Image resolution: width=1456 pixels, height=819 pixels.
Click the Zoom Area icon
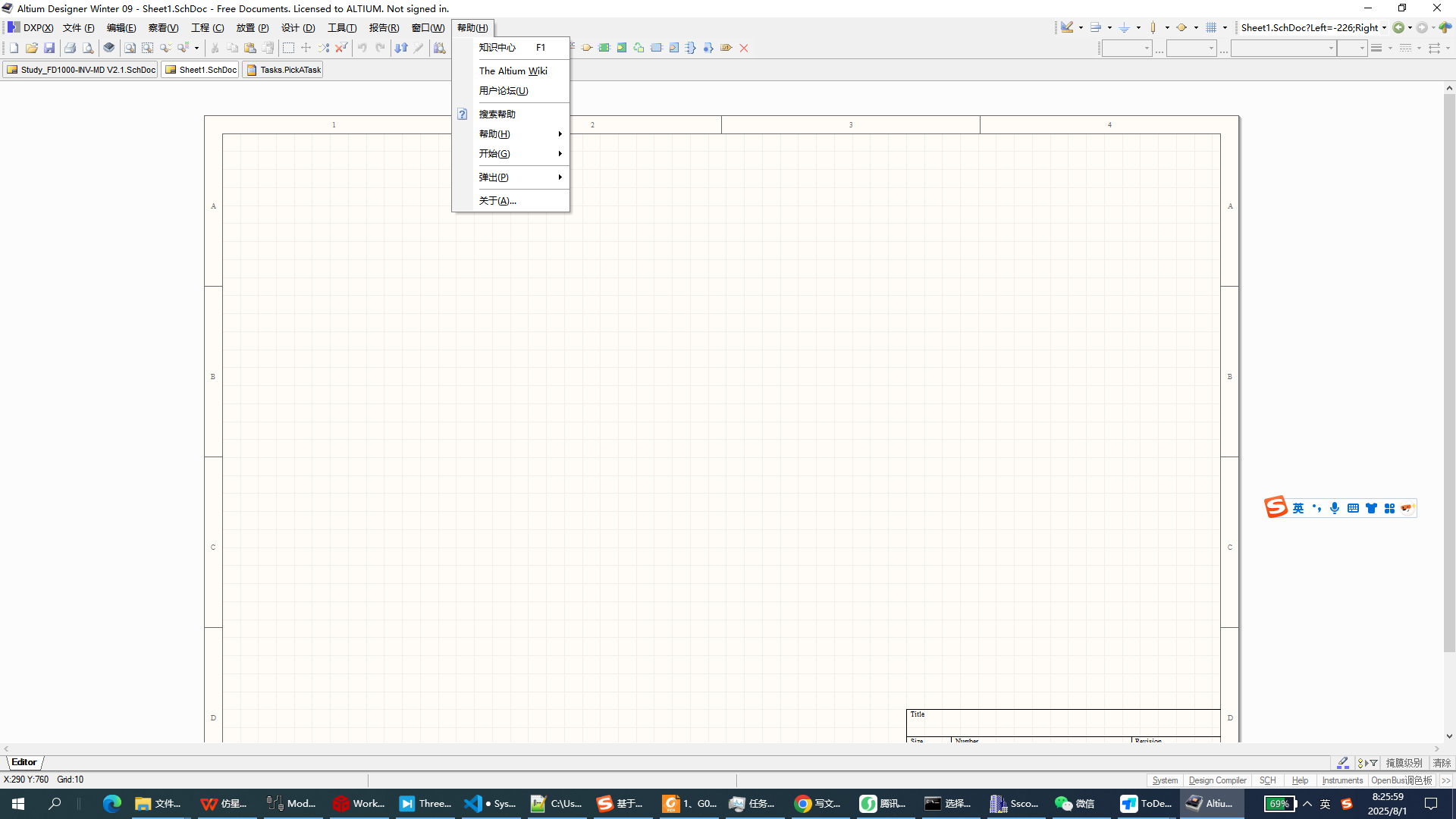[147, 48]
